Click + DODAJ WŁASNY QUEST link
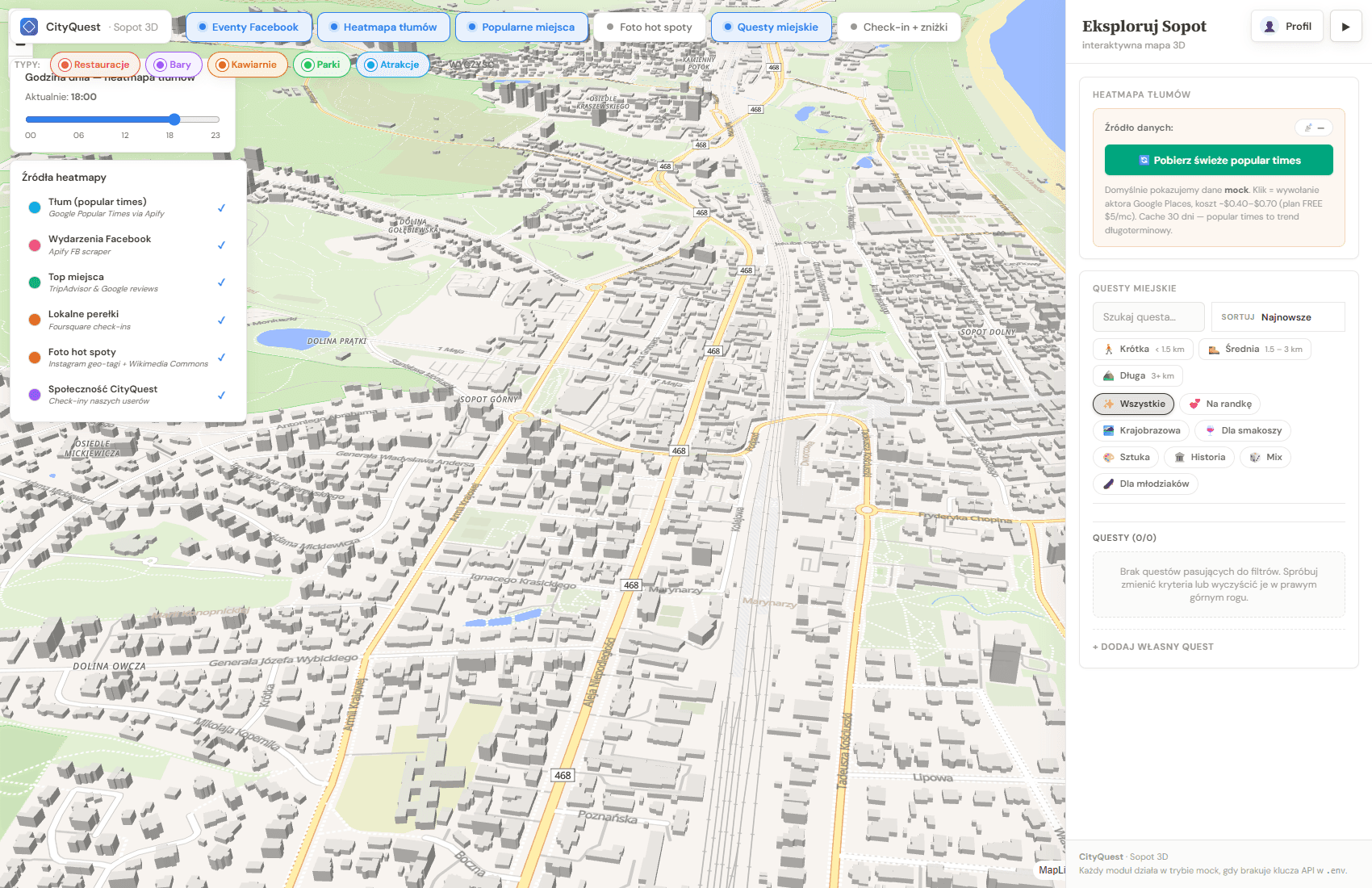This screenshot has width=1372, height=888. [1152, 646]
